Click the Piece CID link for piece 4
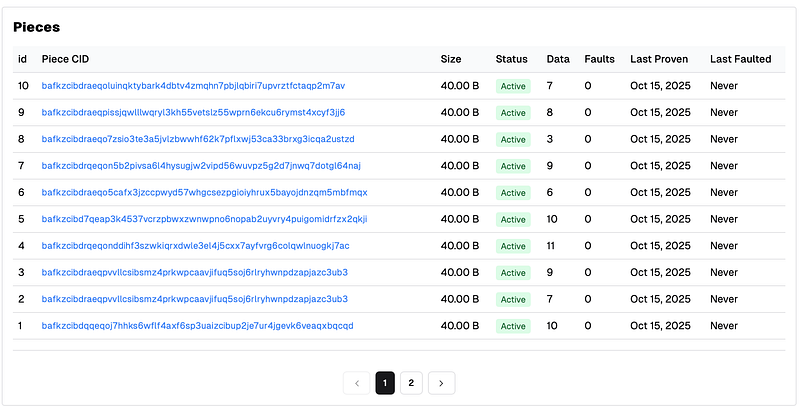 [x=195, y=246]
